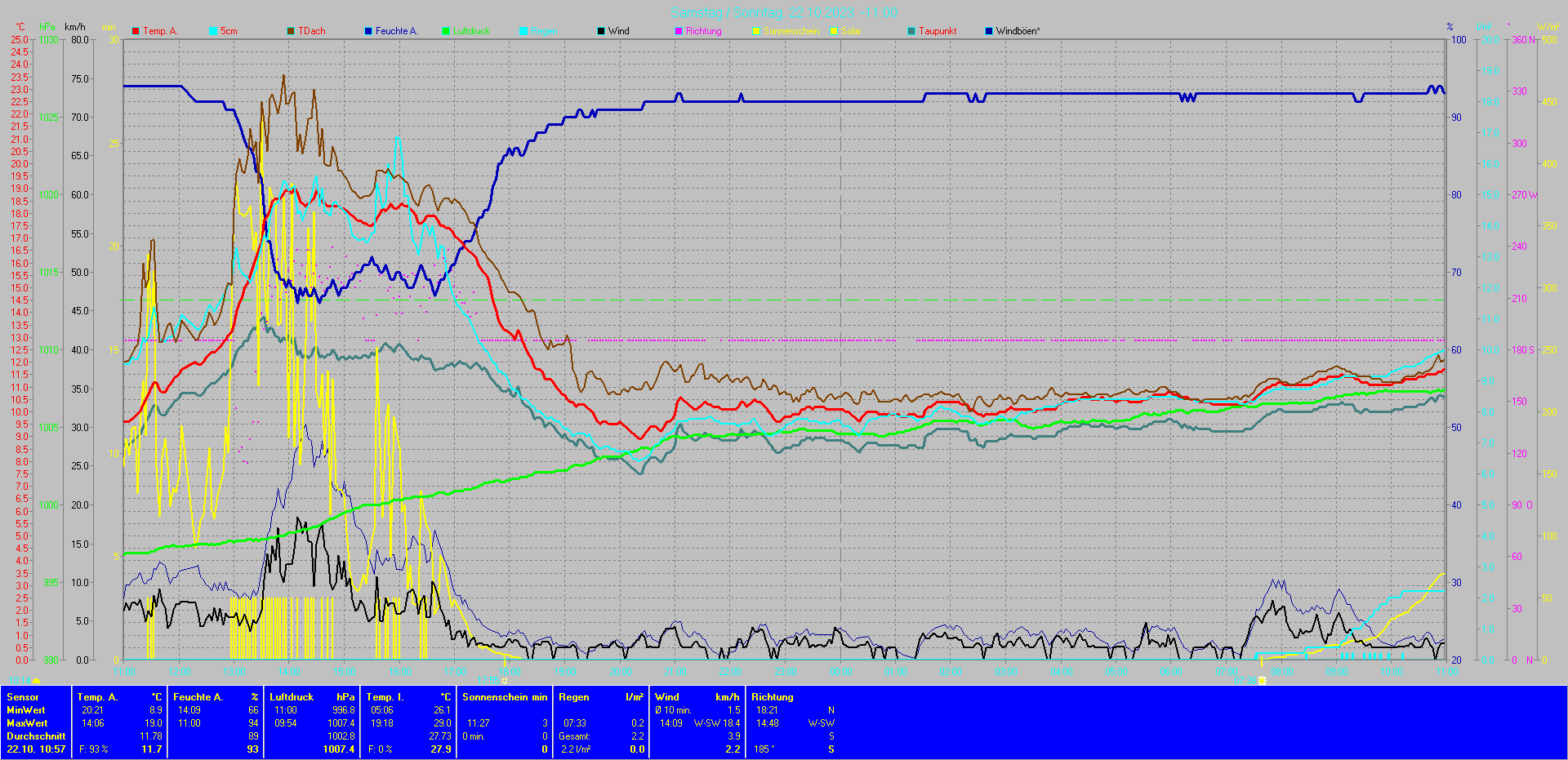The width and height of the screenshot is (1568, 760).
Task: Click the sunrise icon next to 10:14
Action: click(x=36, y=680)
